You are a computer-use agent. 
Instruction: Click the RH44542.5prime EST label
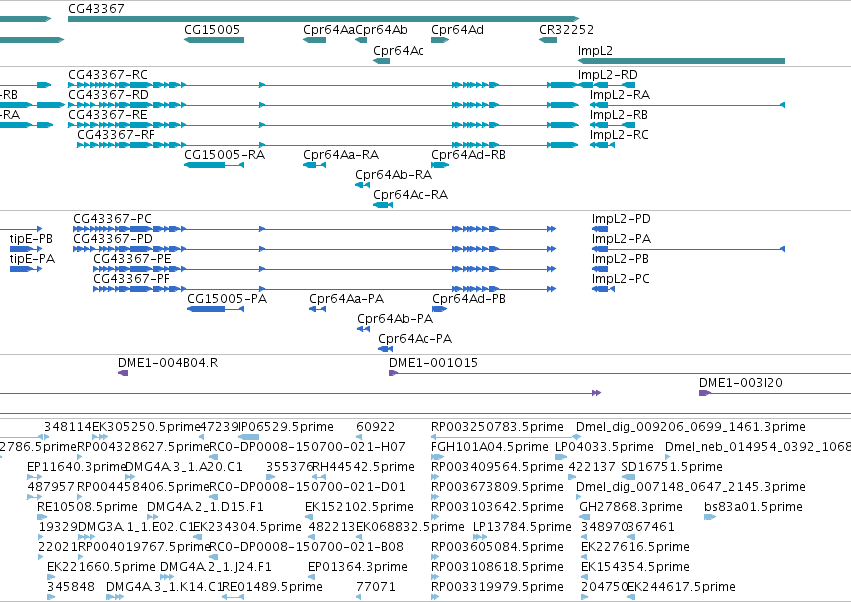pos(363,467)
